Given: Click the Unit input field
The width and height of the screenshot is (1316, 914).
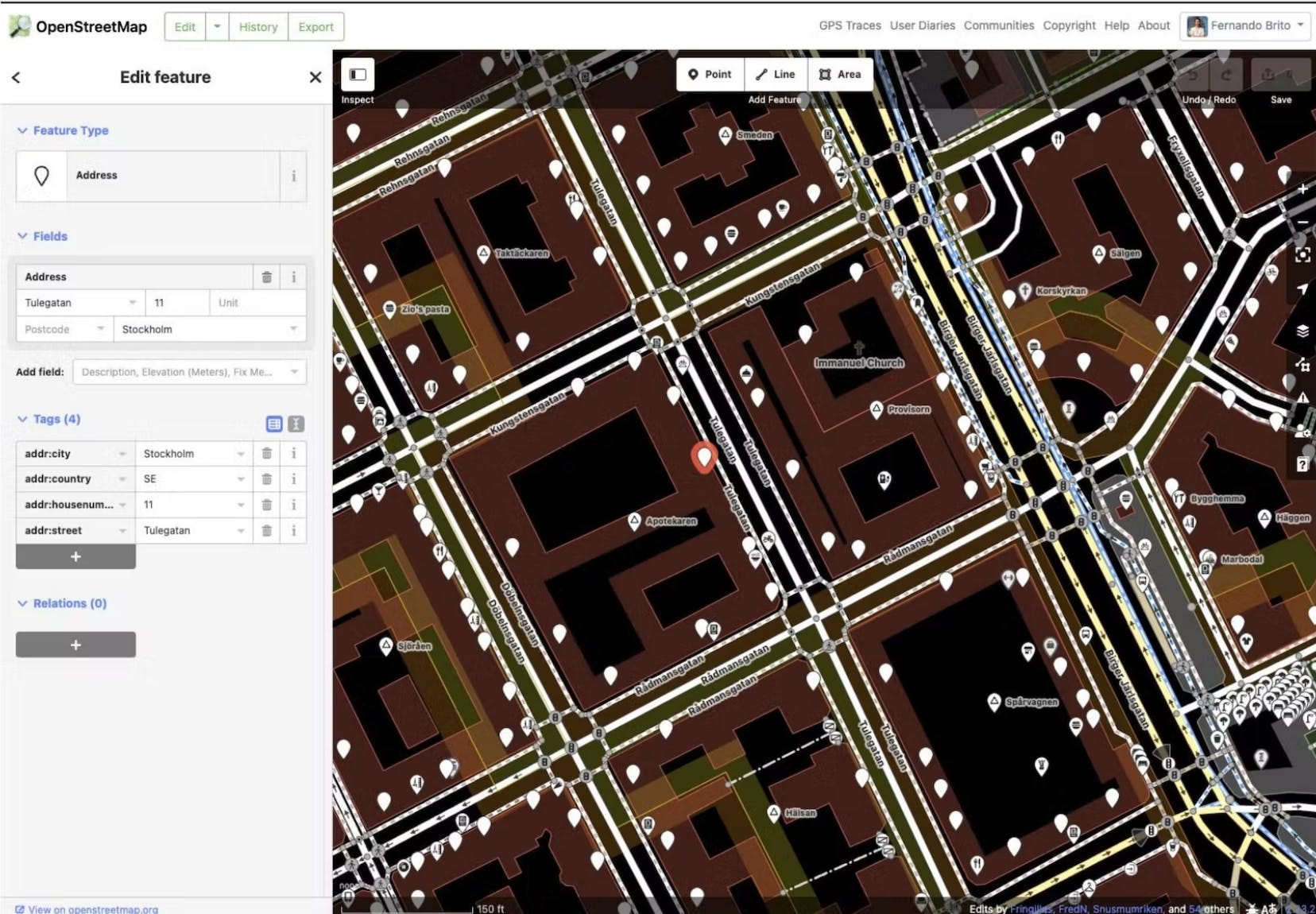Looking at the screenshot, I should pos(256,302).
